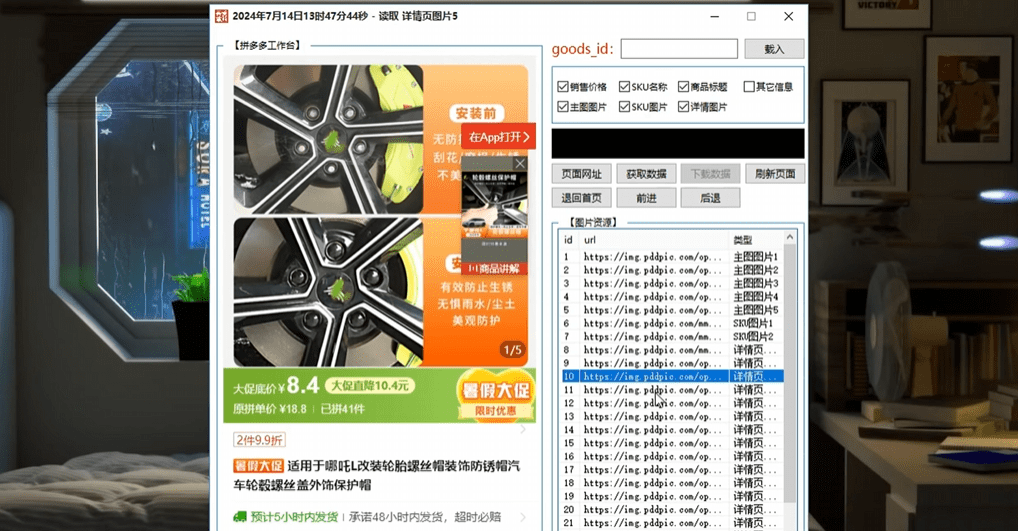
Task: Click the 下载数据 button
Action: [x=710, y=174]
